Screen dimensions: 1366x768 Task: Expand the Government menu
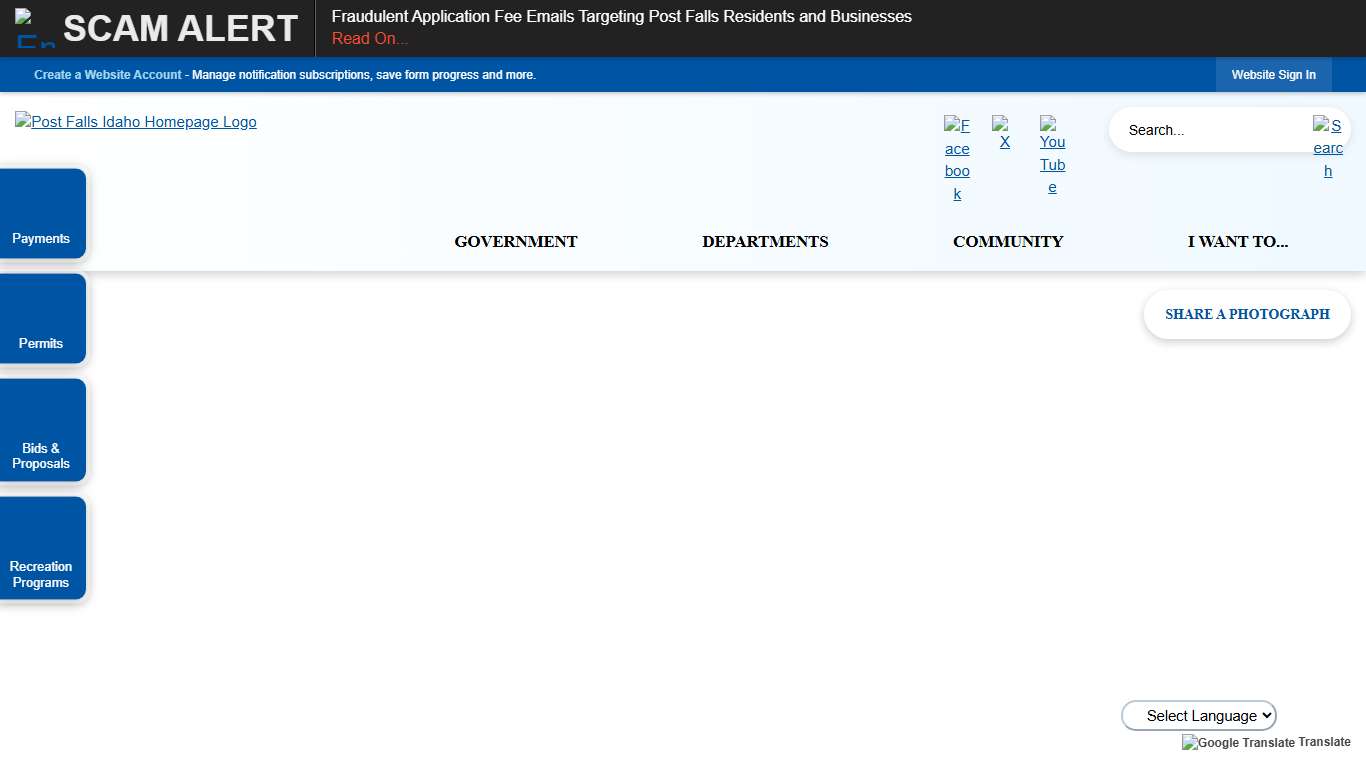(x=515, y=242)
